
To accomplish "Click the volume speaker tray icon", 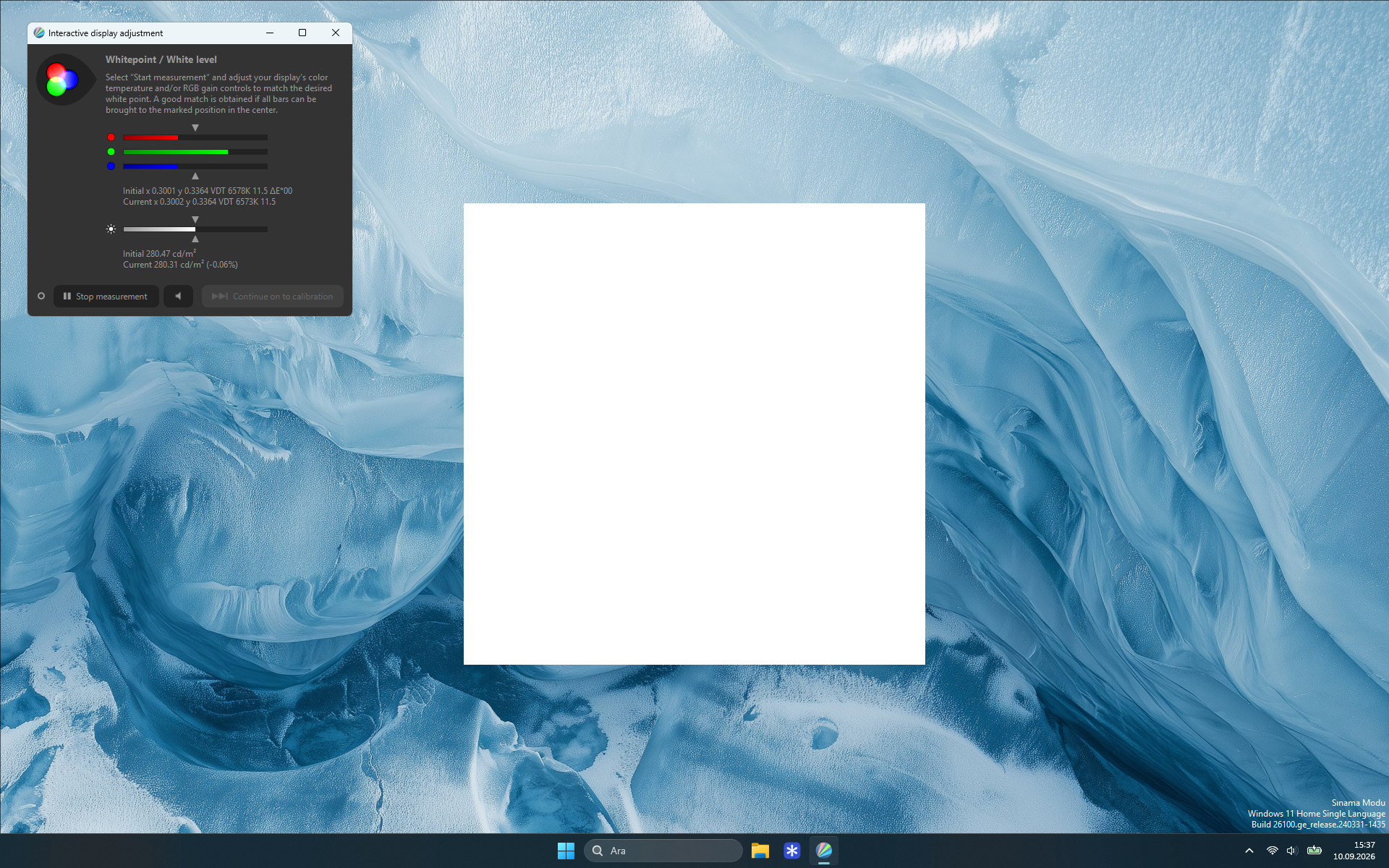I will (1292, 851).
